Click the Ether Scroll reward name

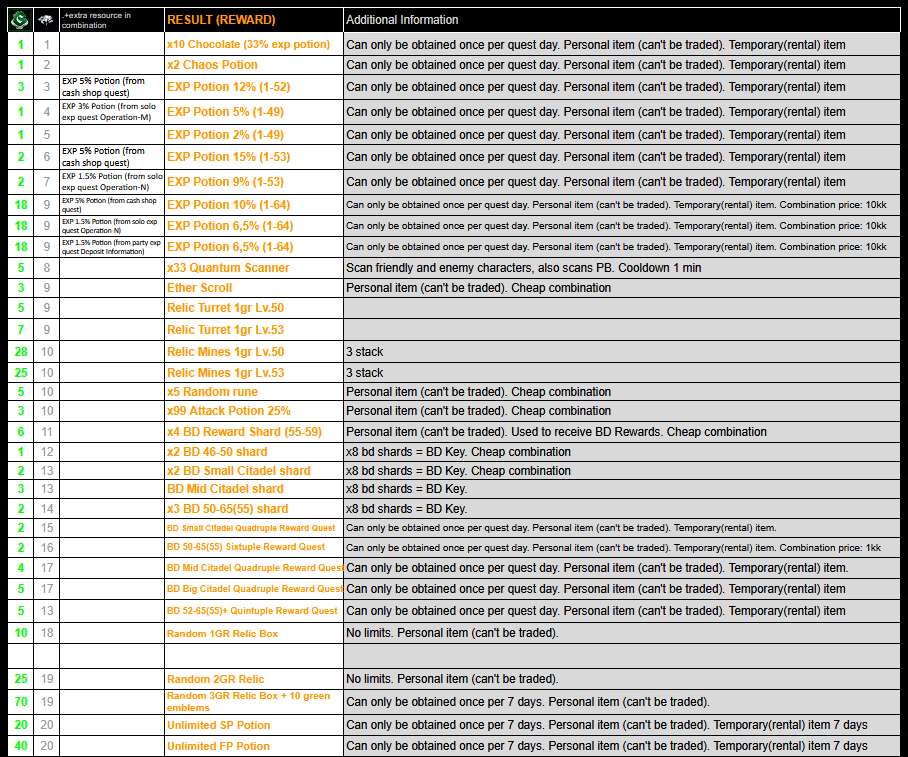click(199, 288)
